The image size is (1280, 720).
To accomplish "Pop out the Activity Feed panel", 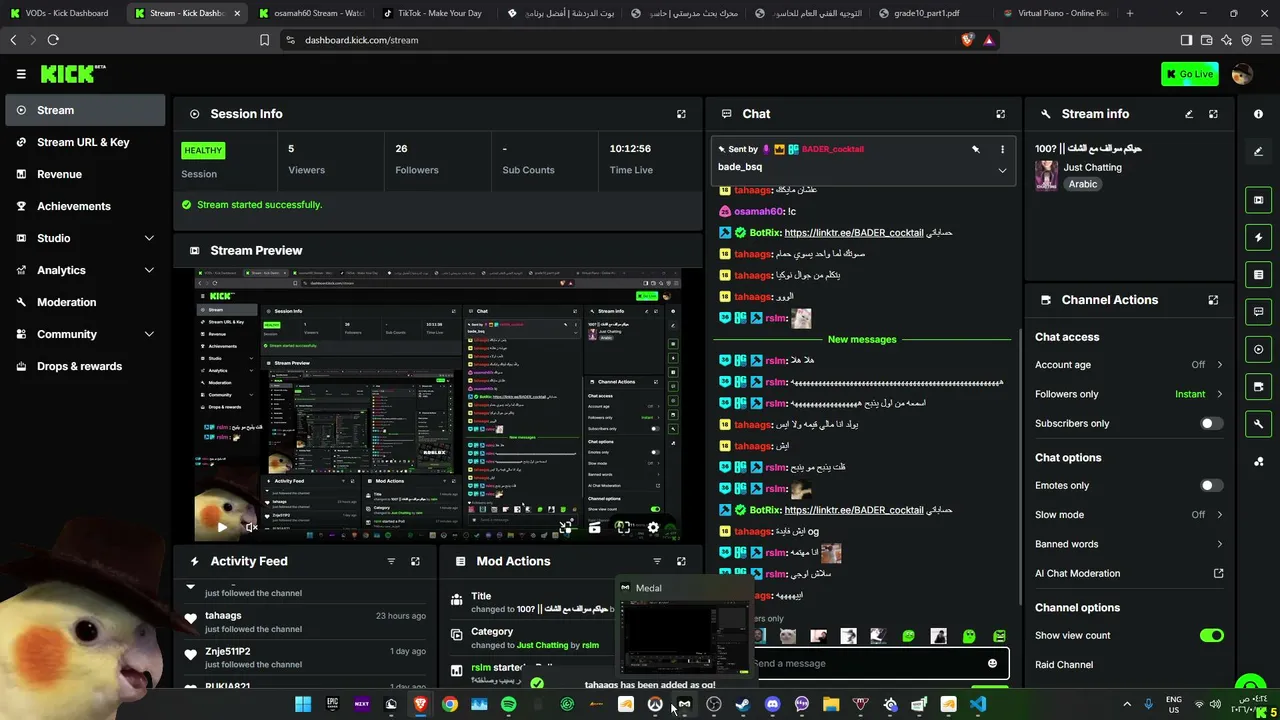I will 415,562.
